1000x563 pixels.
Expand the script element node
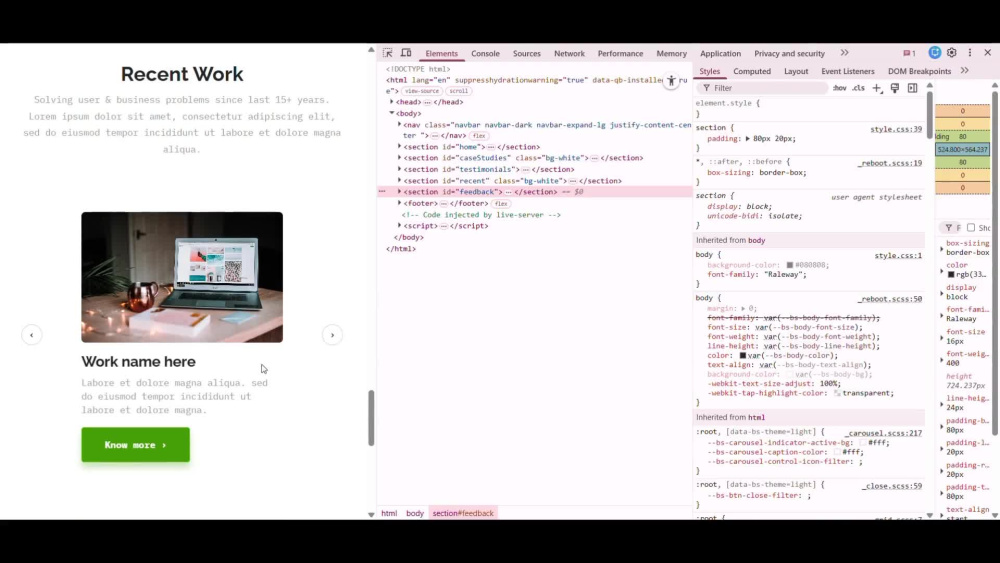pos(399,226)
